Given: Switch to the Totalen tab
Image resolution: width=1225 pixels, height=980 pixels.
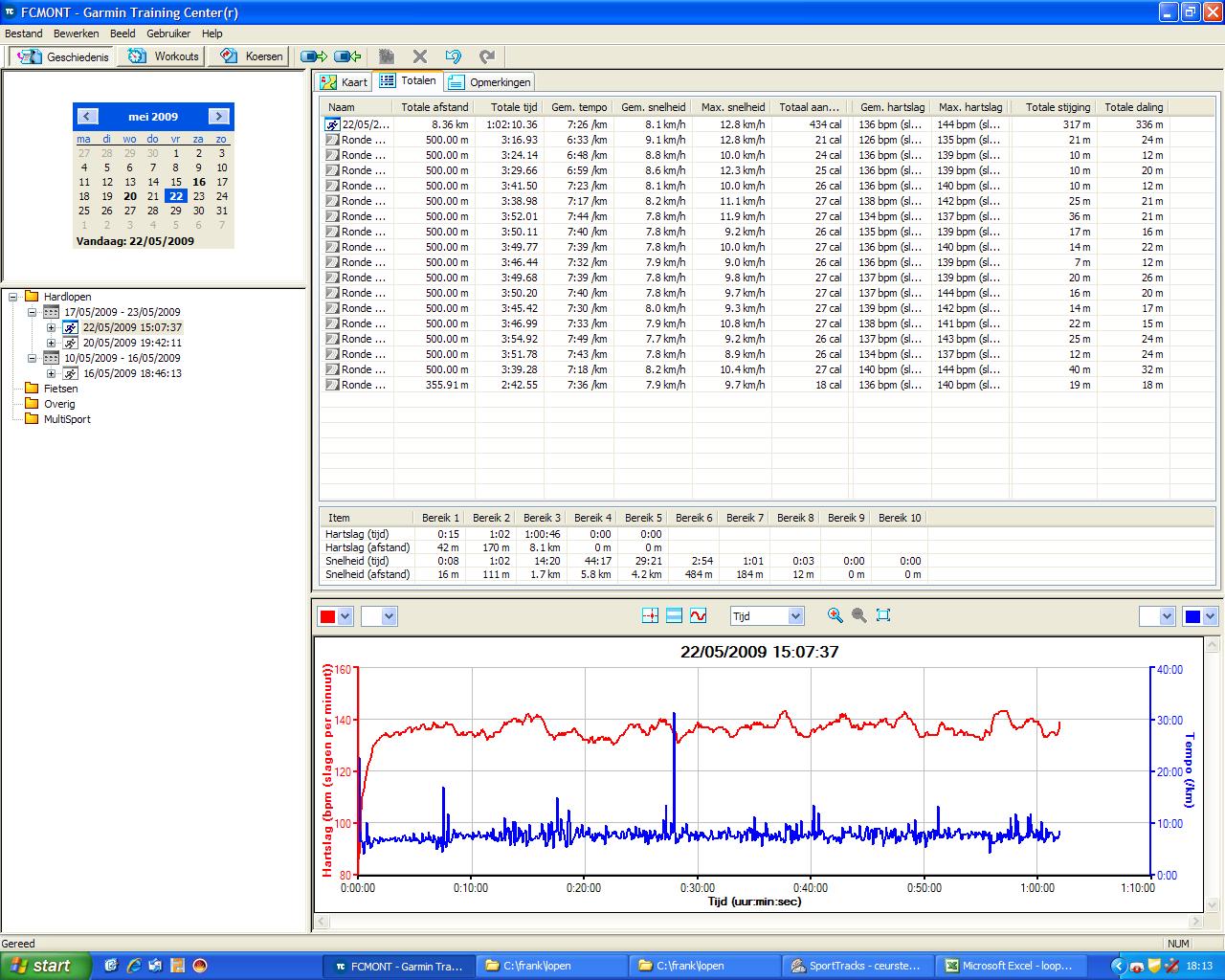Looking at the screenshot, I should (408, 80).
